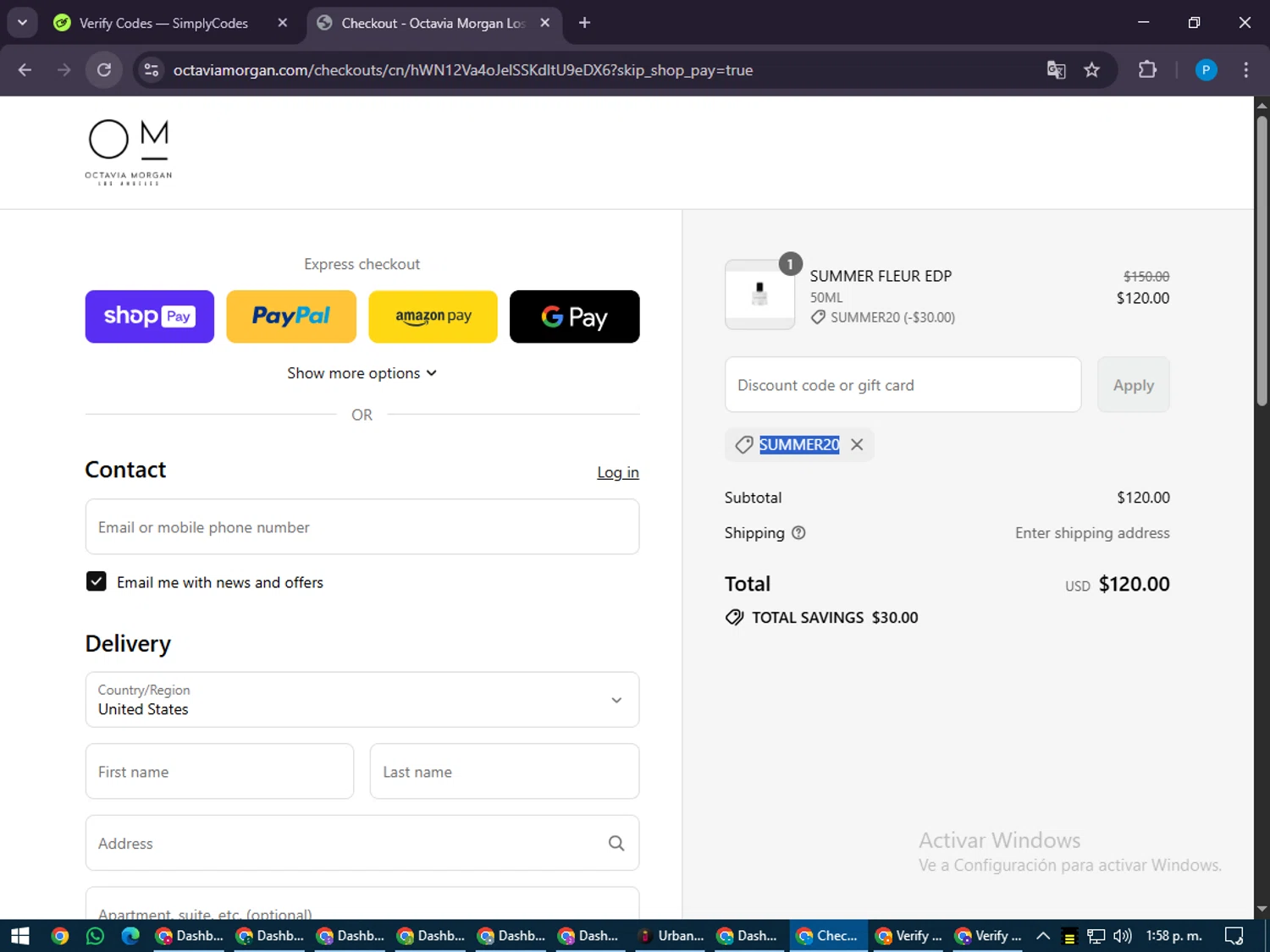
Task: Click the address bar URL
Action: 463,70
